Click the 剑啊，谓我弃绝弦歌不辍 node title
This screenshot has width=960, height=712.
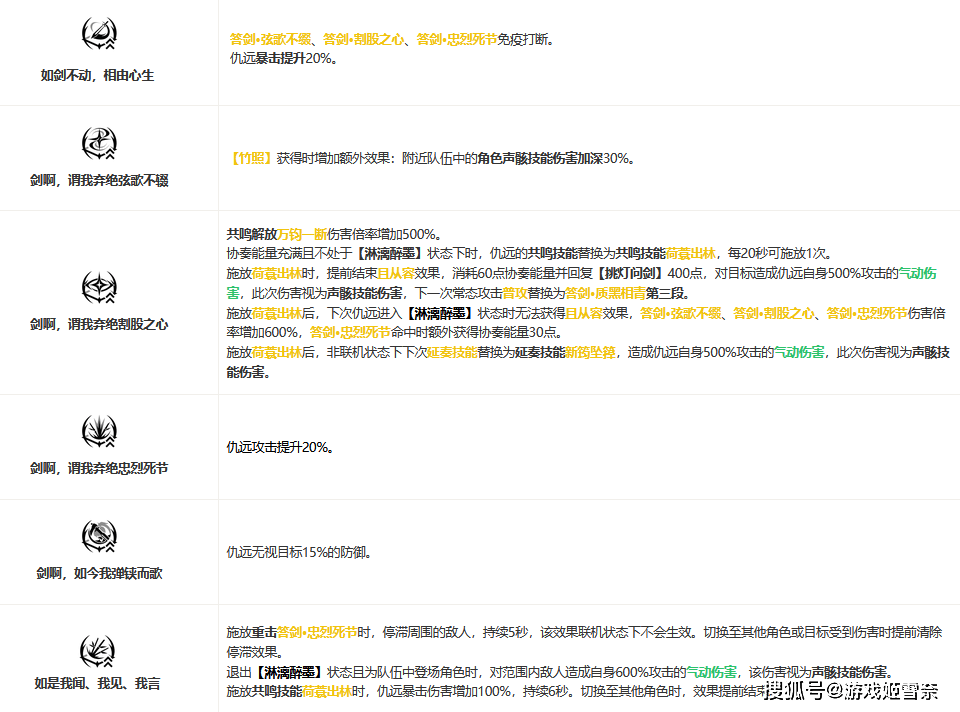tap(99, 181)
